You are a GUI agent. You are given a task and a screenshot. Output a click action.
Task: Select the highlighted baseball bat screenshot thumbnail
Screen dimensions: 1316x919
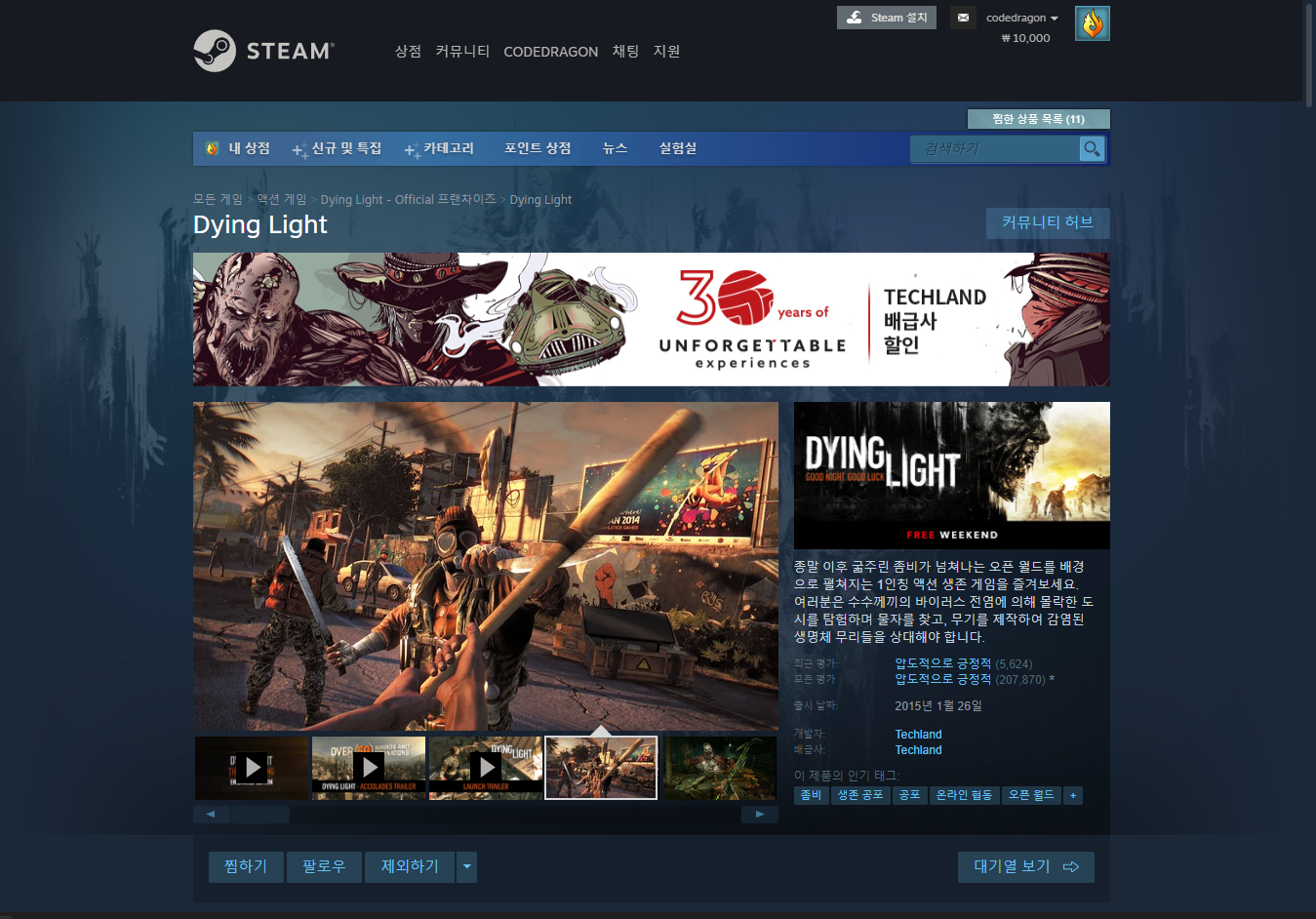point(601,768)
